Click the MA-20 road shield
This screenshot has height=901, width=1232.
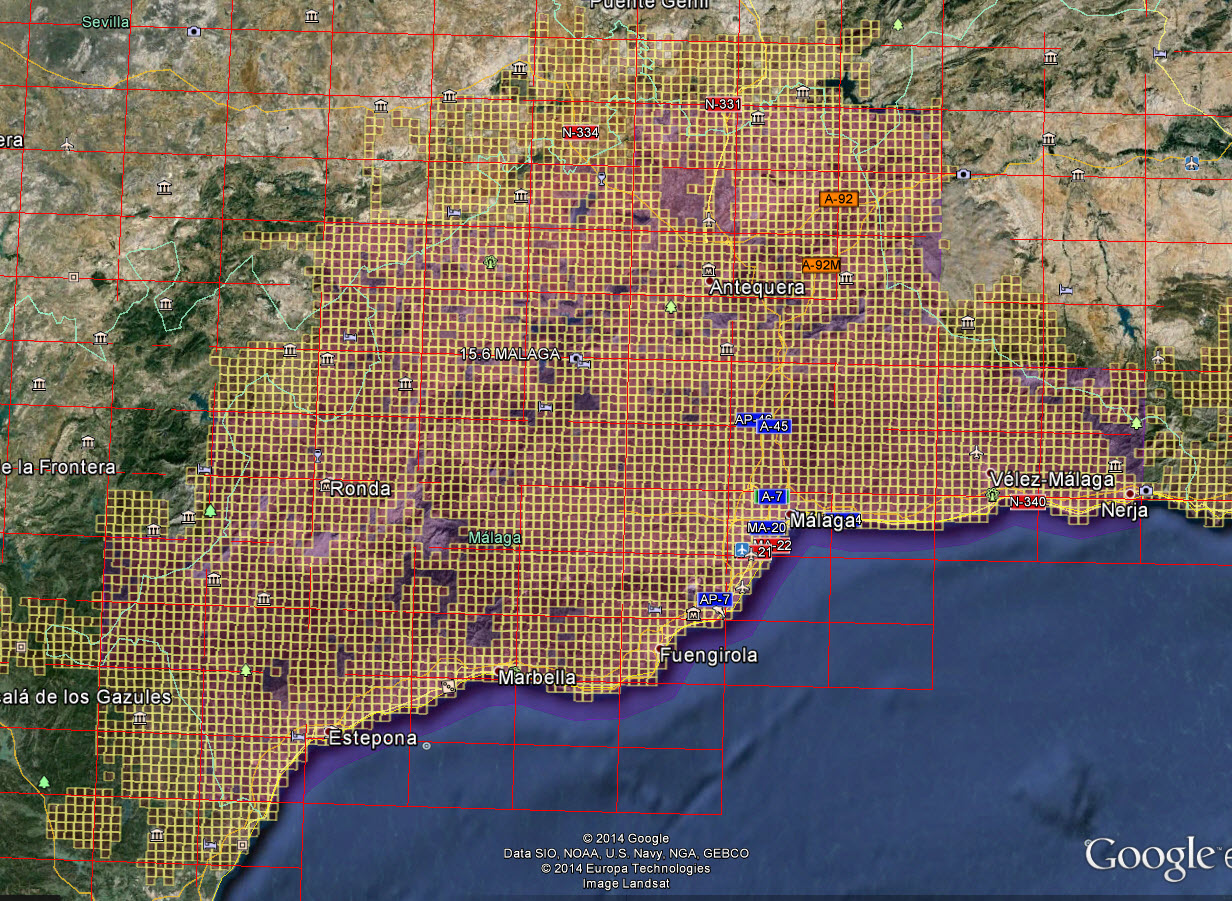tap(766, 527)
